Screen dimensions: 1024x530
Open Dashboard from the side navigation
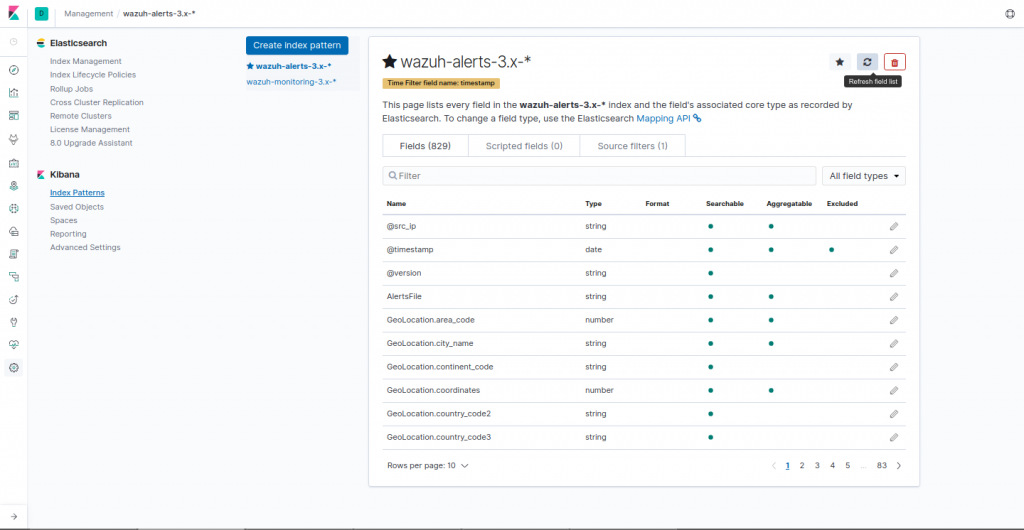click(x=14, y=116)
